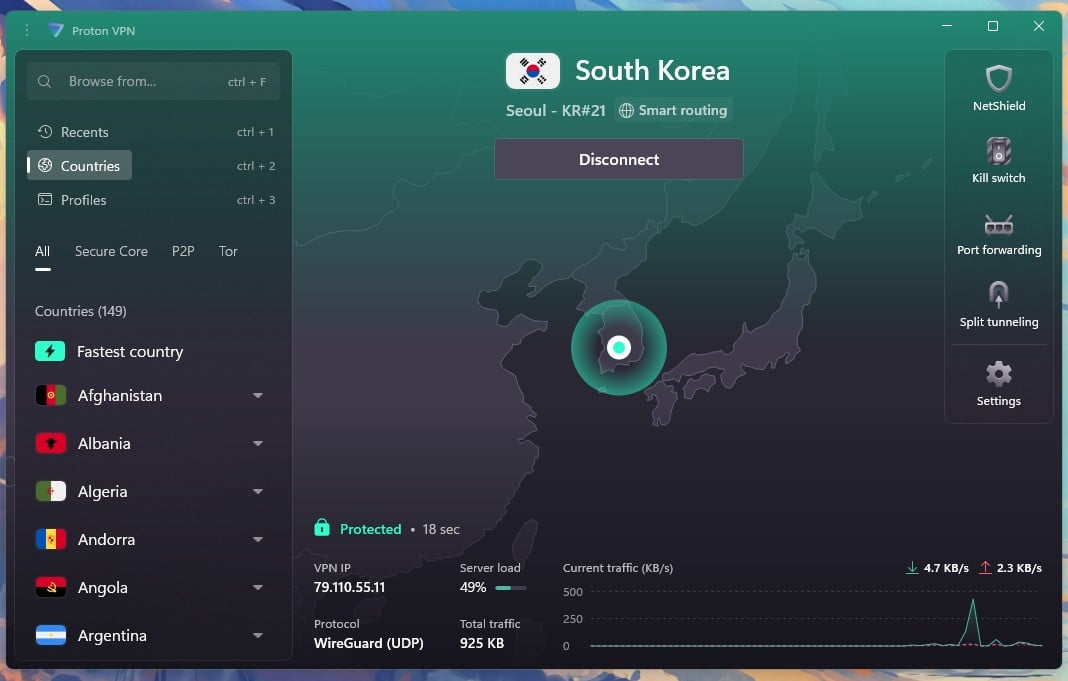
Task: Open Settings via the gear icon
Action: pos(999,373)
